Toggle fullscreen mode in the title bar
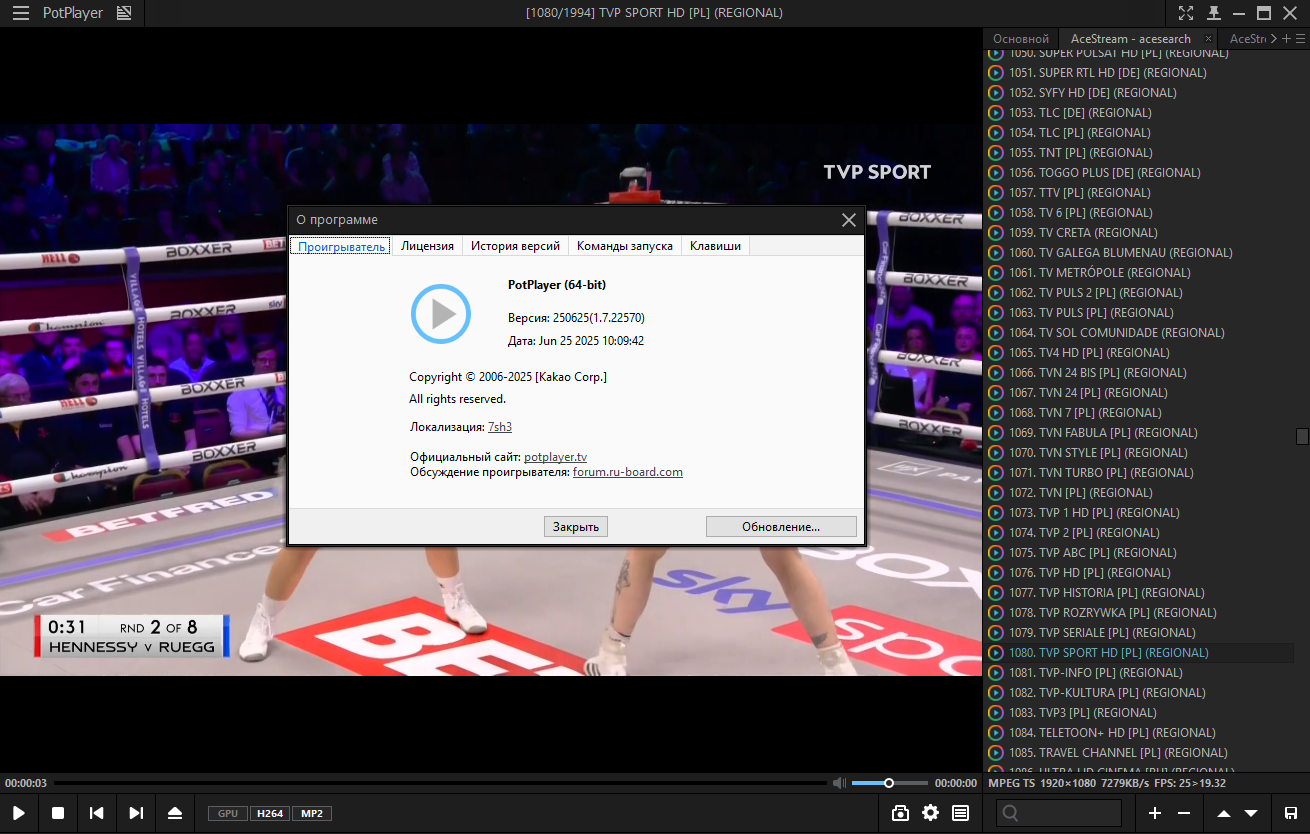The height and width of the screenshot is (834, 1310). 1186,13
